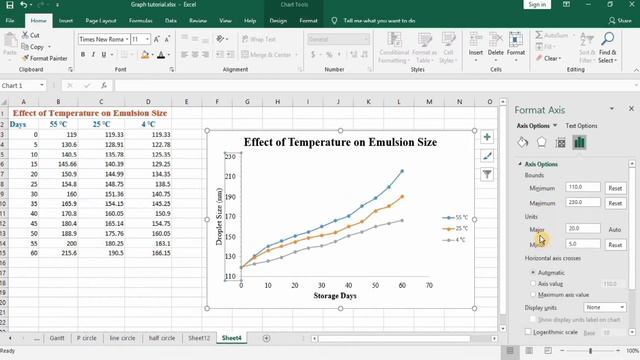This screenshot has width=640, height=360.
Task: Add a new sheet with plus icon
Action: (267, 338)
